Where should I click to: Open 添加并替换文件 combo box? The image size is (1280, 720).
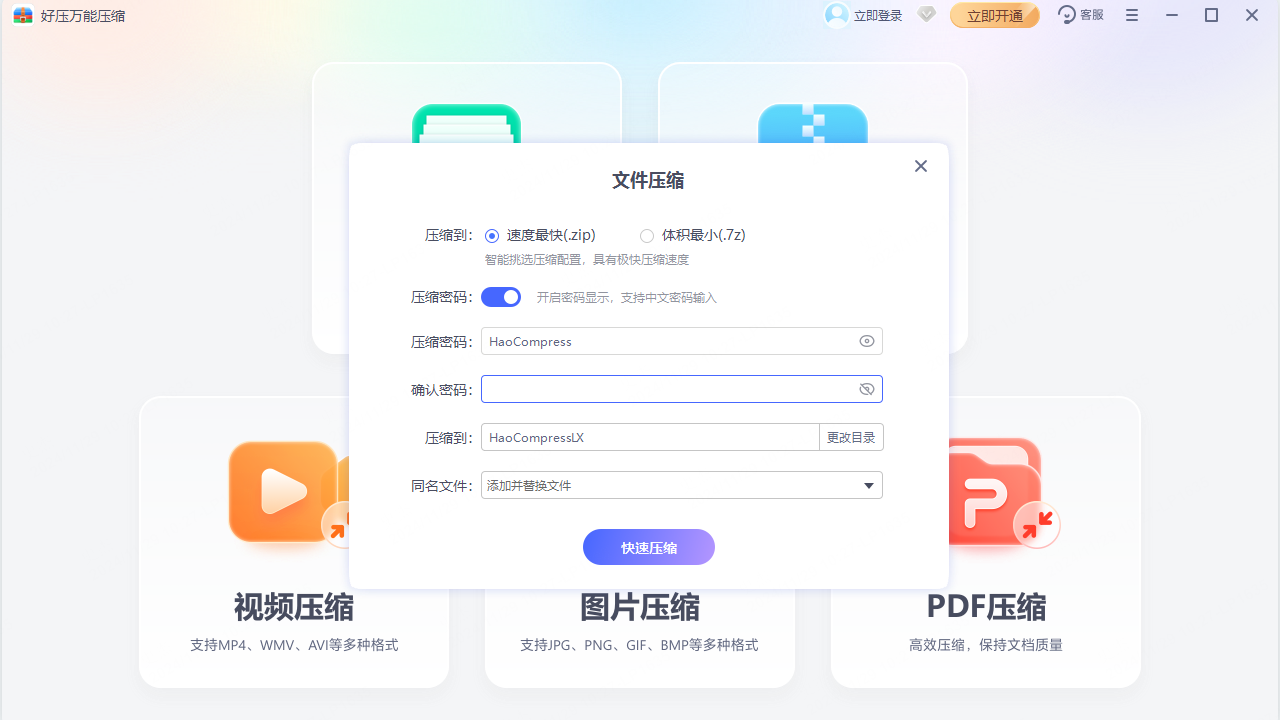pos(670,486)
